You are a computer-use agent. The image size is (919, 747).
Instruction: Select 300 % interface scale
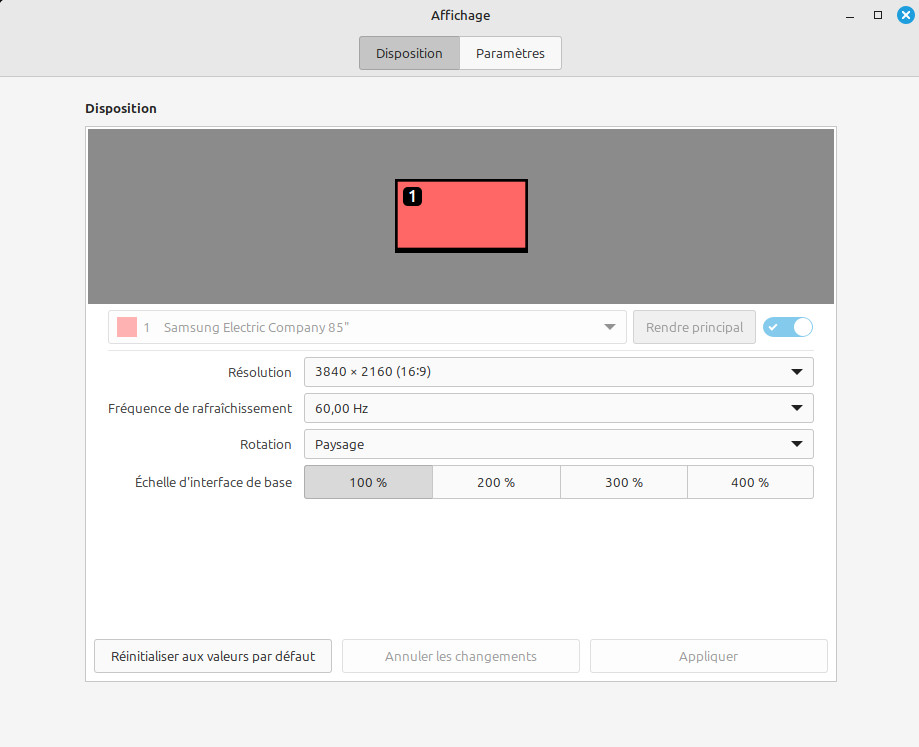coord(624,482)
